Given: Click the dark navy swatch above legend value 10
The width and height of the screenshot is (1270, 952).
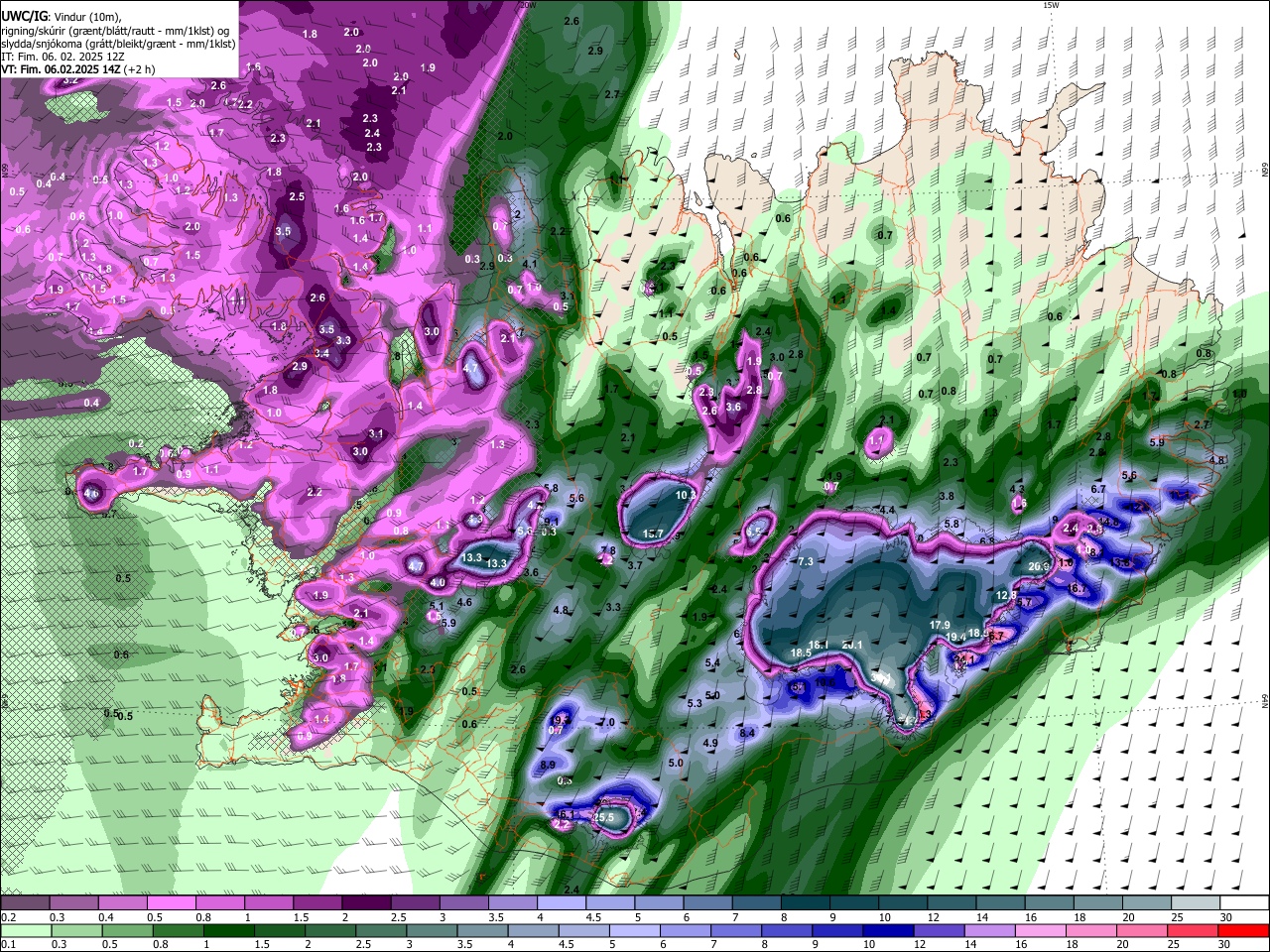Looking at the screenshot, I should point(888,931).
